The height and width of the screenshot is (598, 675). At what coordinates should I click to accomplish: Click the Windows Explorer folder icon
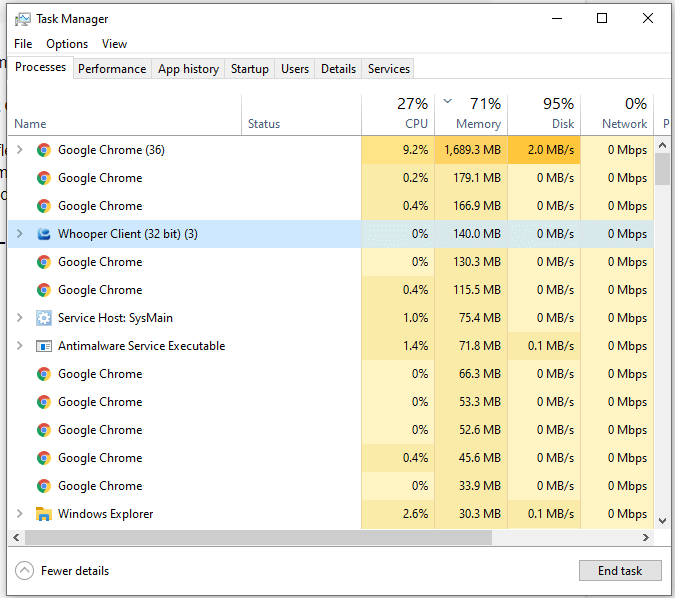coord(43,514)
